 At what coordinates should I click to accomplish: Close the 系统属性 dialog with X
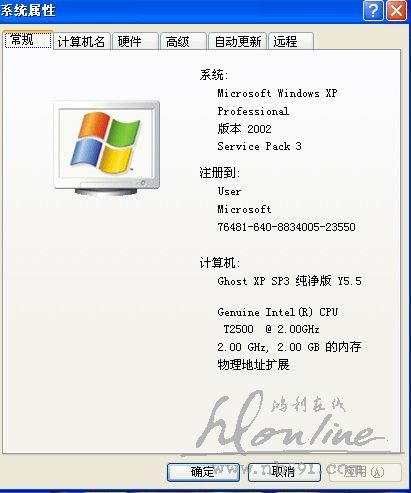tap(396, 11)
